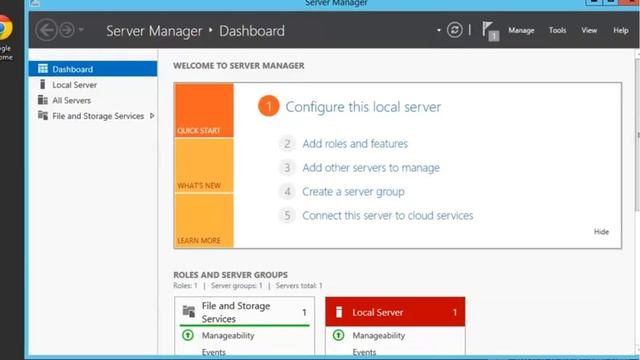640x360 pixels.
Task: Click the File and Storage Services tile icon
Action: 189,312
